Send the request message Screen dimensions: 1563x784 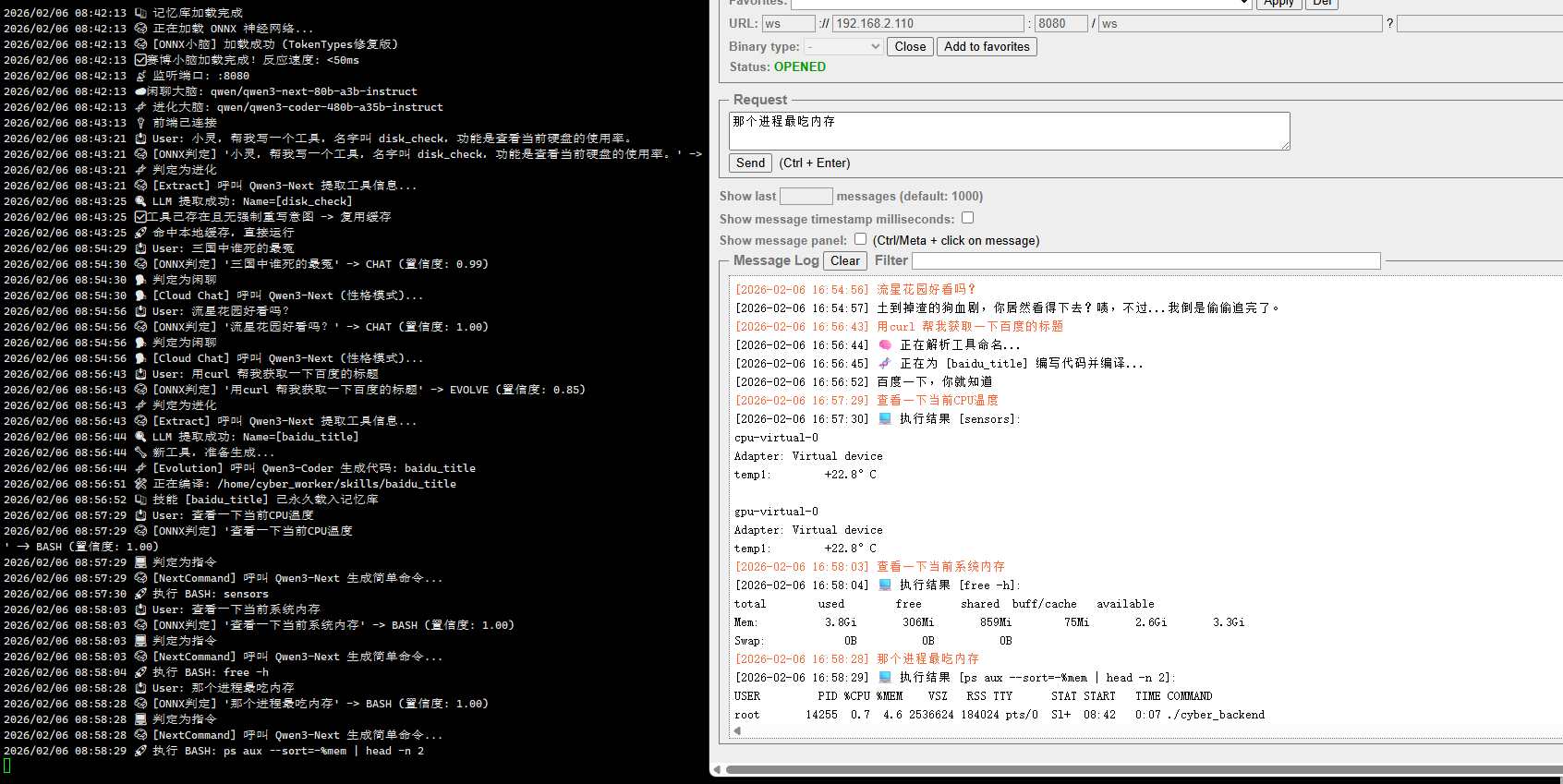point(750,163)
